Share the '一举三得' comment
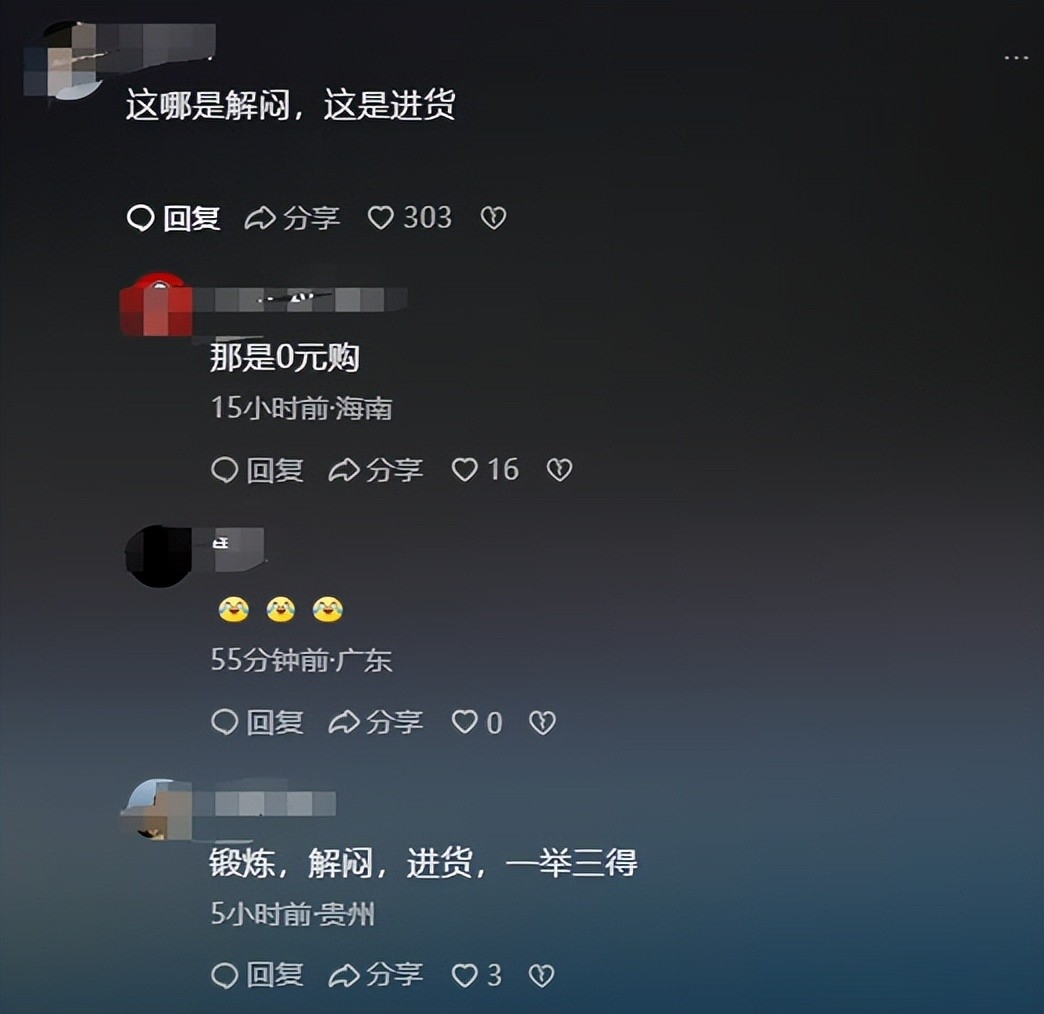Viewport: 1044px width, 1014px height. [x=376, y=975]
